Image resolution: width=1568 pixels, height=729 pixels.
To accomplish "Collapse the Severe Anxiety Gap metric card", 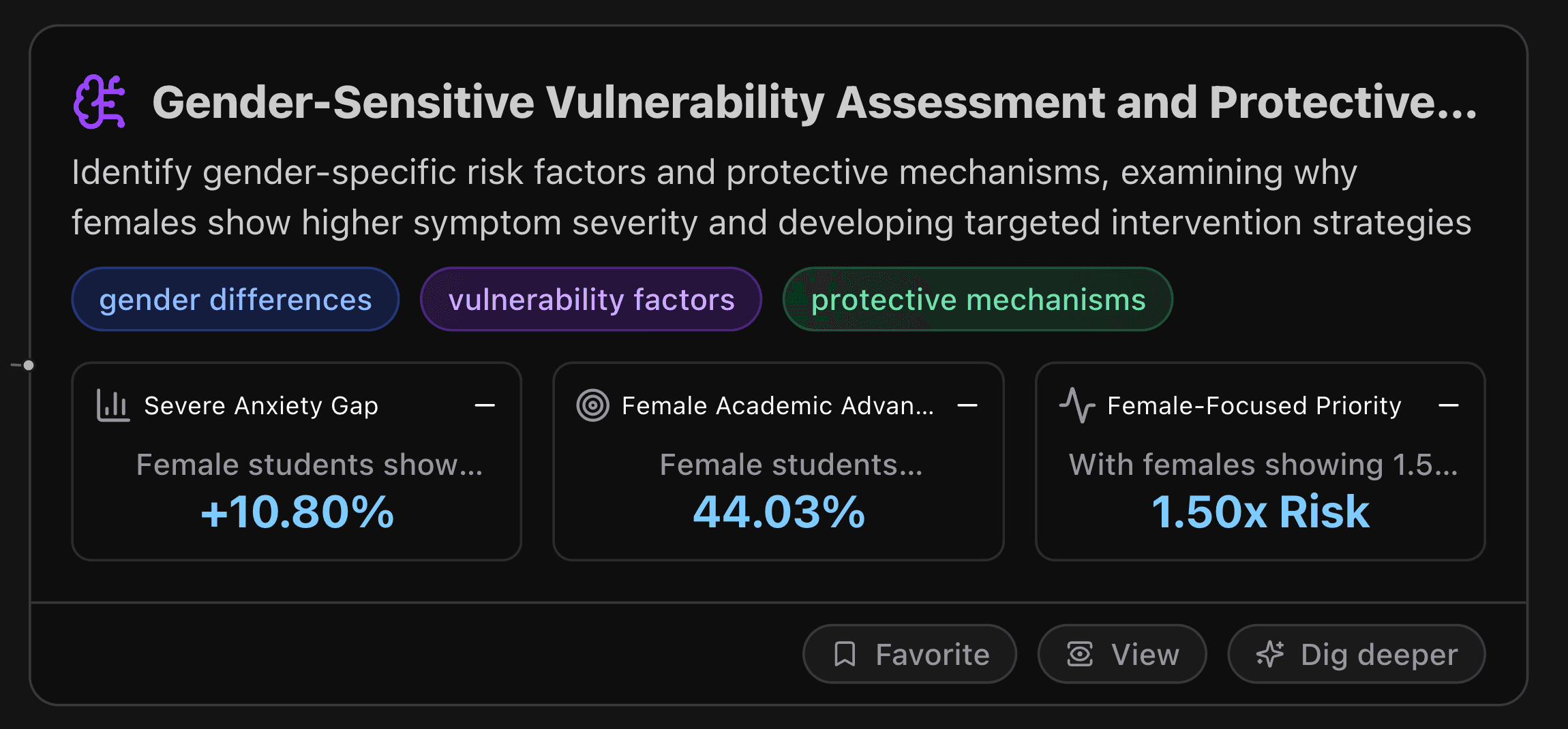I will point(485,405).
